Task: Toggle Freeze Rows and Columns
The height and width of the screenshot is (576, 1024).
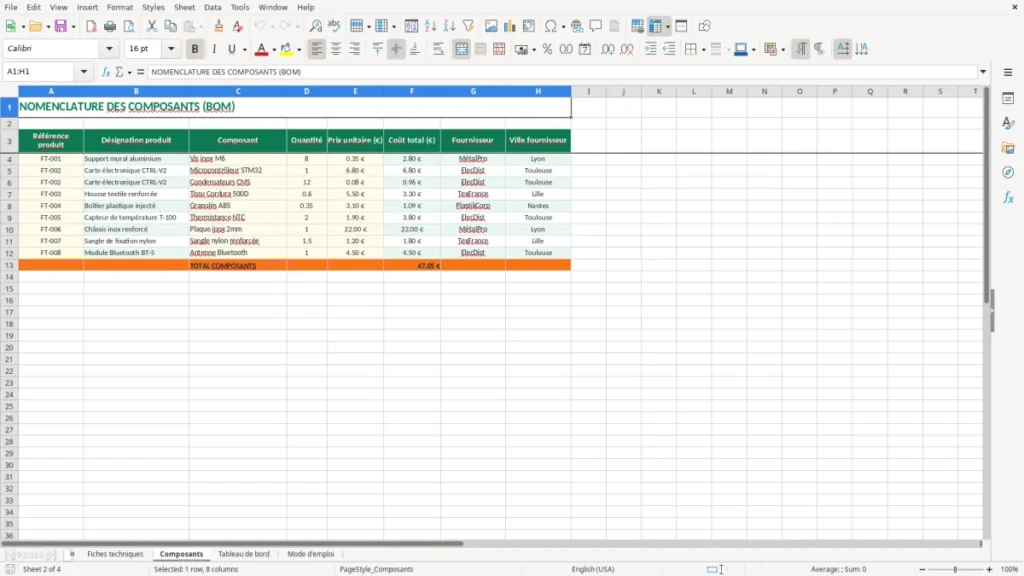Action: point(656,26)
